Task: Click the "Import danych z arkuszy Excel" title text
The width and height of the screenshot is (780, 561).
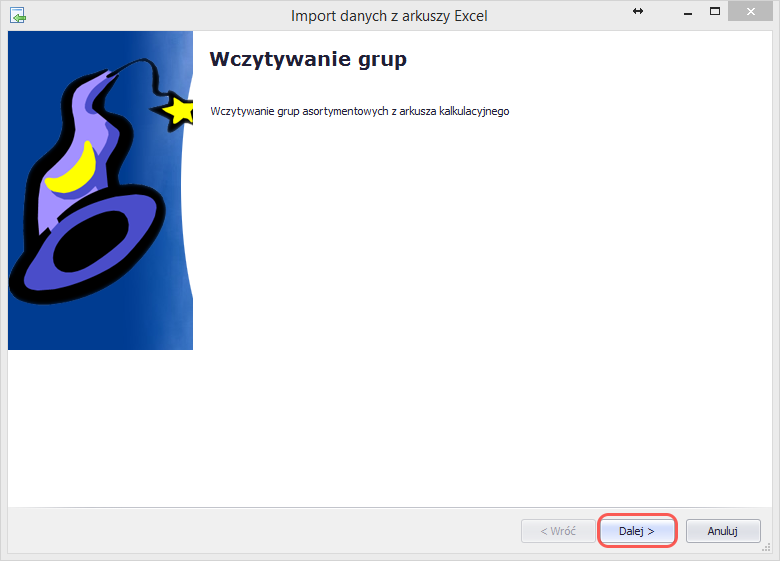Action: click(389, 16)
